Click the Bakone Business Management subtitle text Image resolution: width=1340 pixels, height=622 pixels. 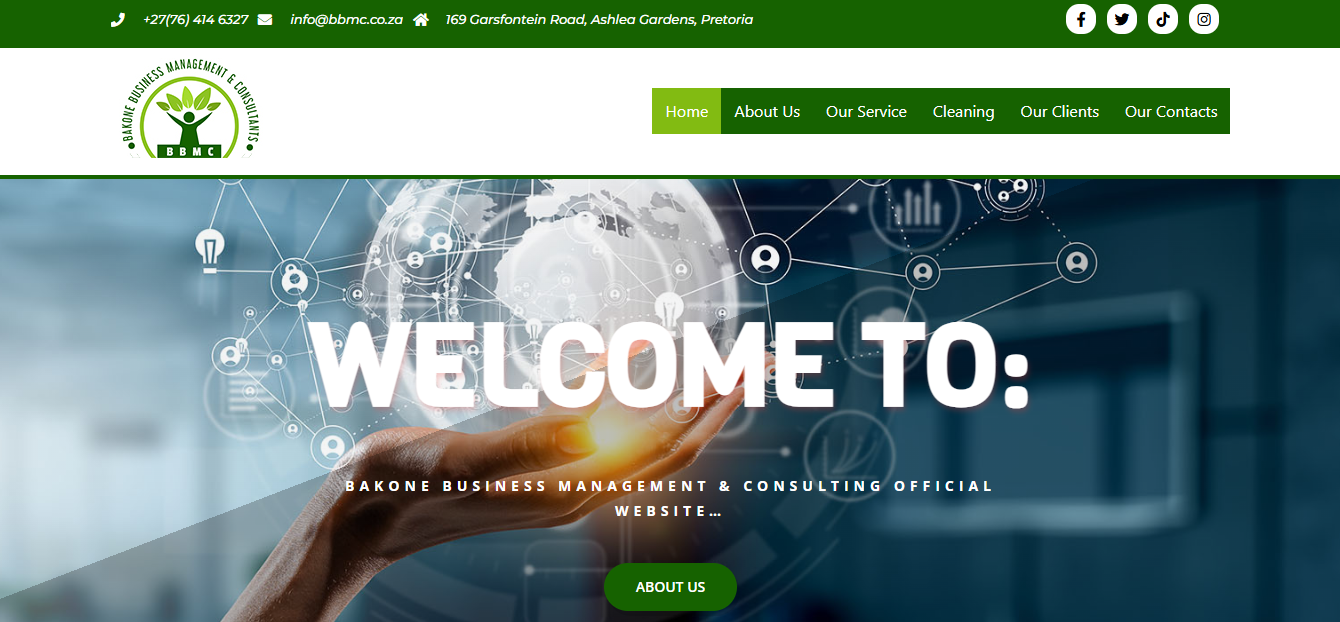pos(669,498)
